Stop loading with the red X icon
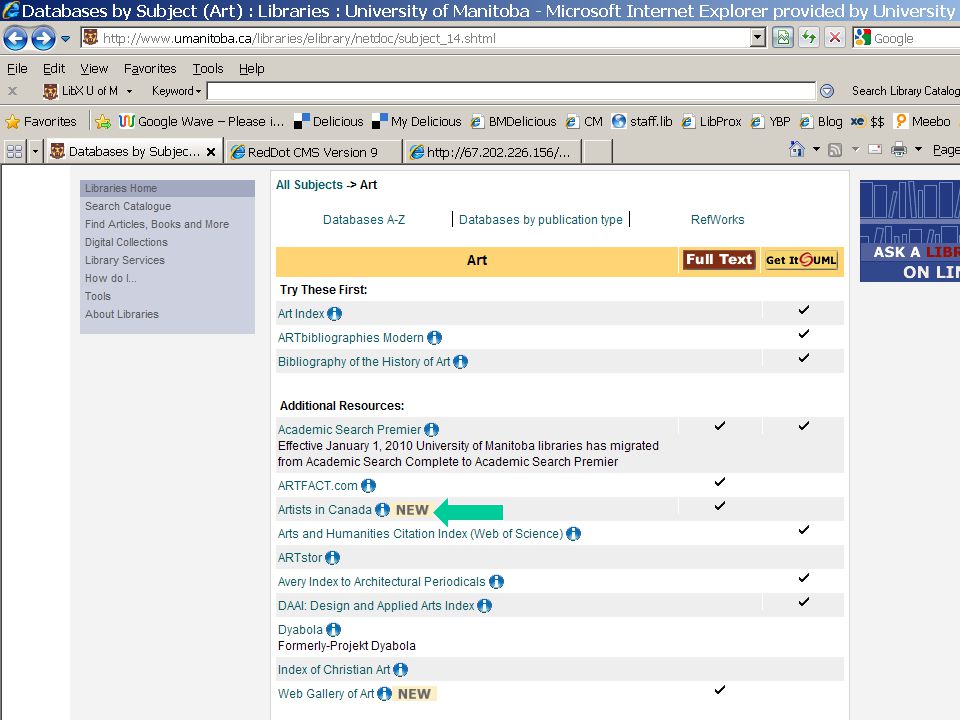 click(x=834, y=38)
